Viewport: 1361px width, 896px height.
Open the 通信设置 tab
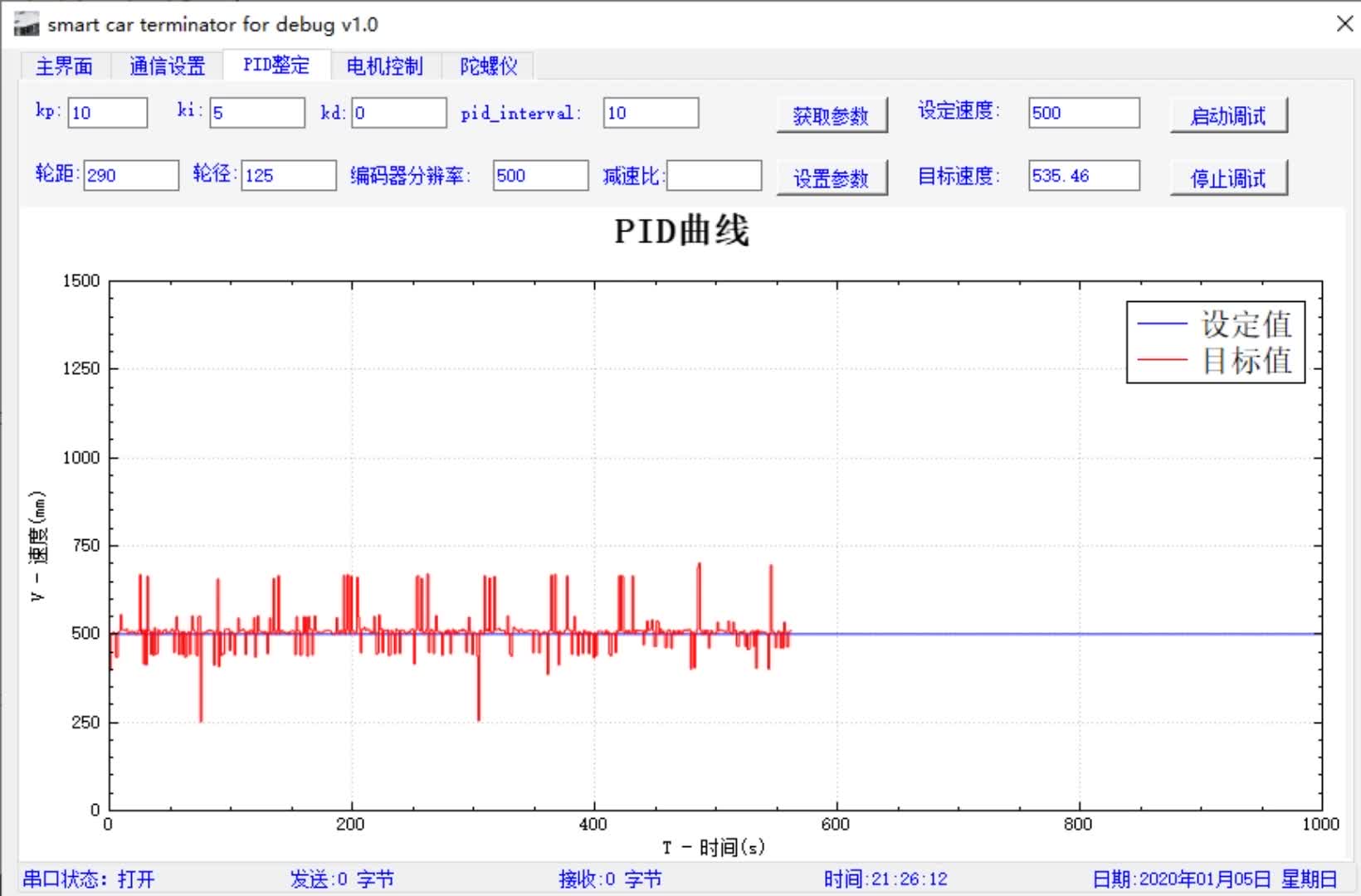pyautogui.click(x=166, y=66)
